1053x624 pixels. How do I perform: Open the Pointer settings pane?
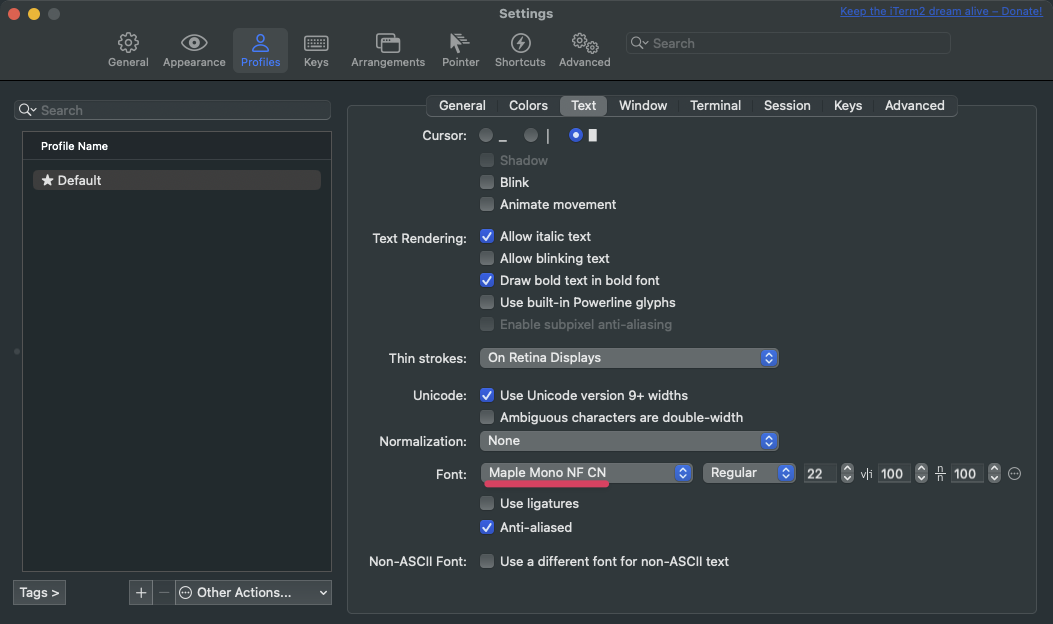click(460, 50)
